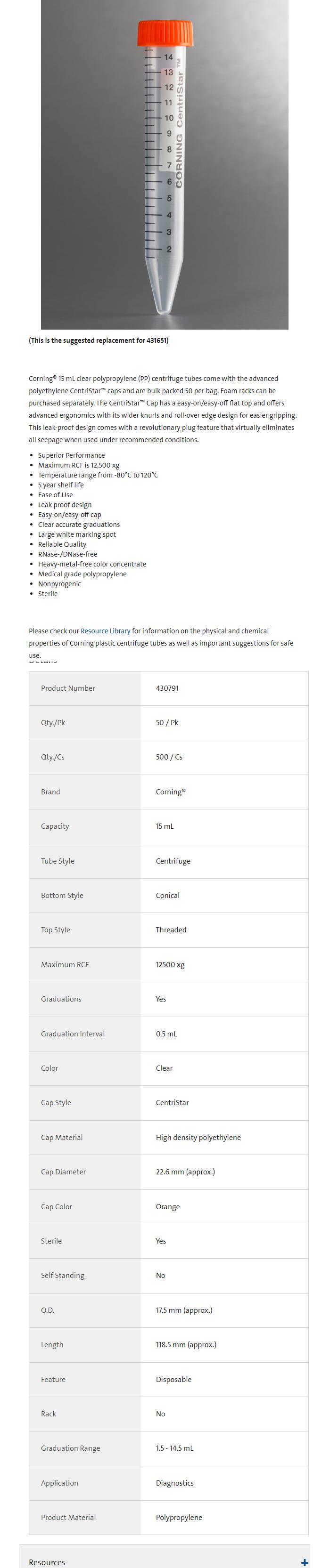Click the Brand value Corning
The image size is (330, 1568).
pyautogui.click(x=171, y=792)
